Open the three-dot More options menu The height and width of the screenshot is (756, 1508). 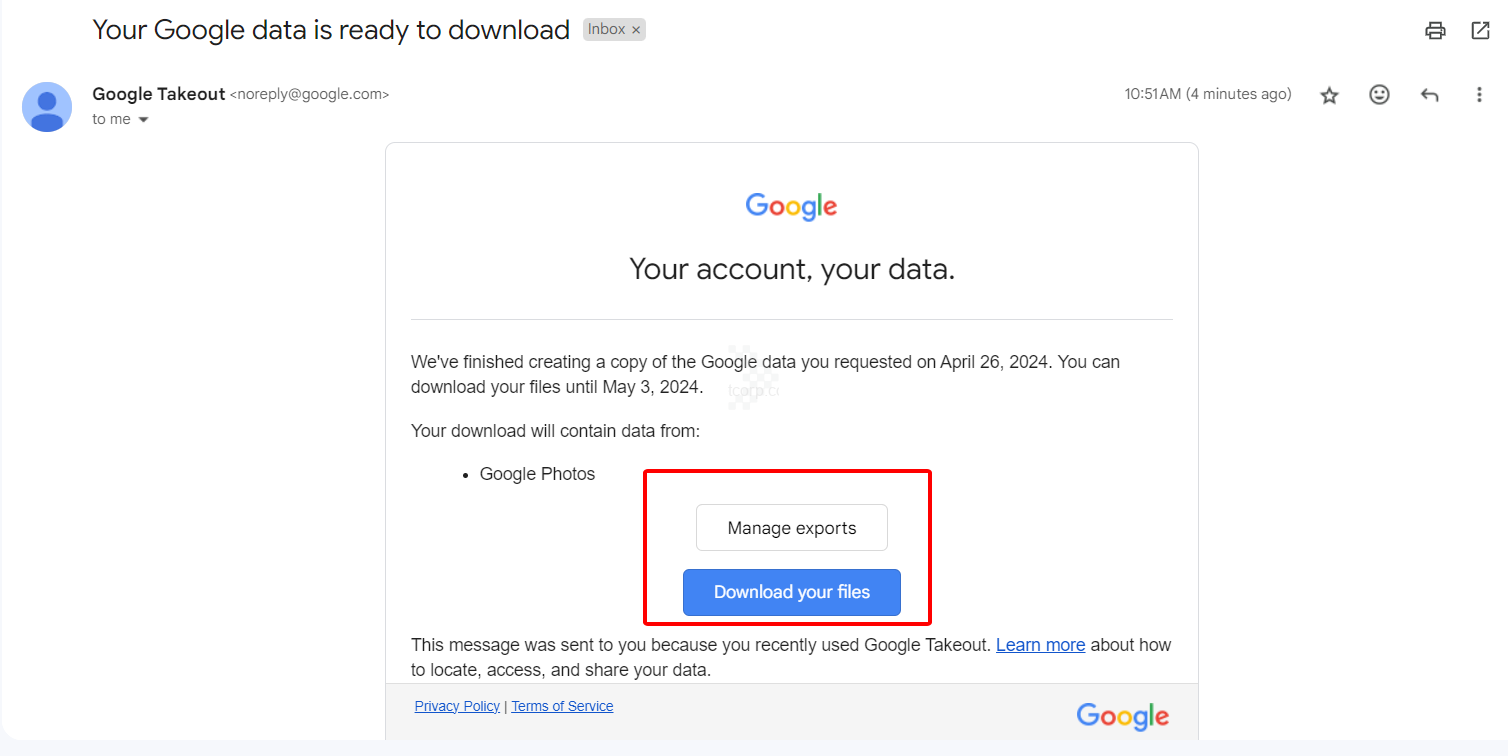(x=1479, y=95)
